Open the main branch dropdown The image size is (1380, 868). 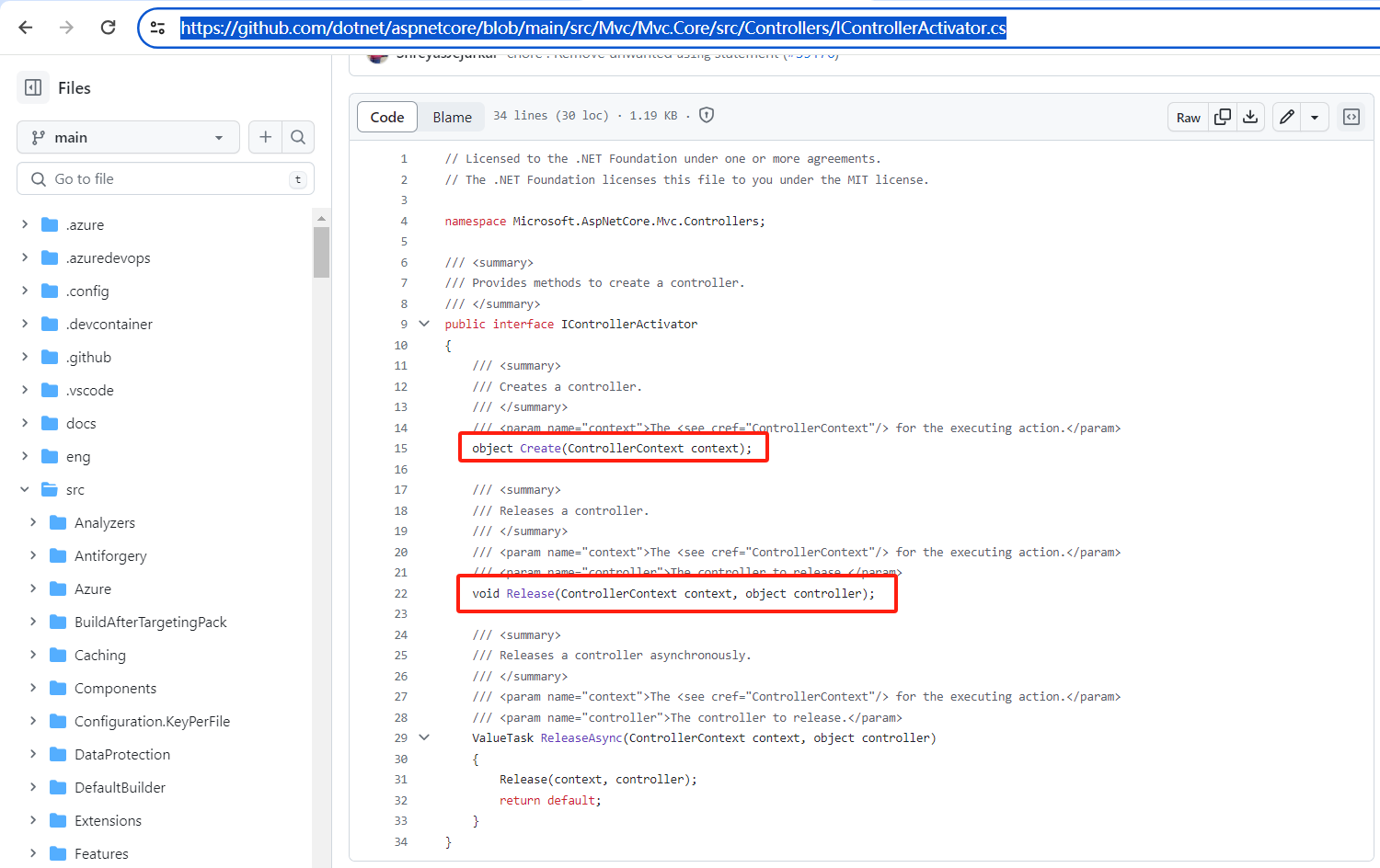tap(128, 137)
